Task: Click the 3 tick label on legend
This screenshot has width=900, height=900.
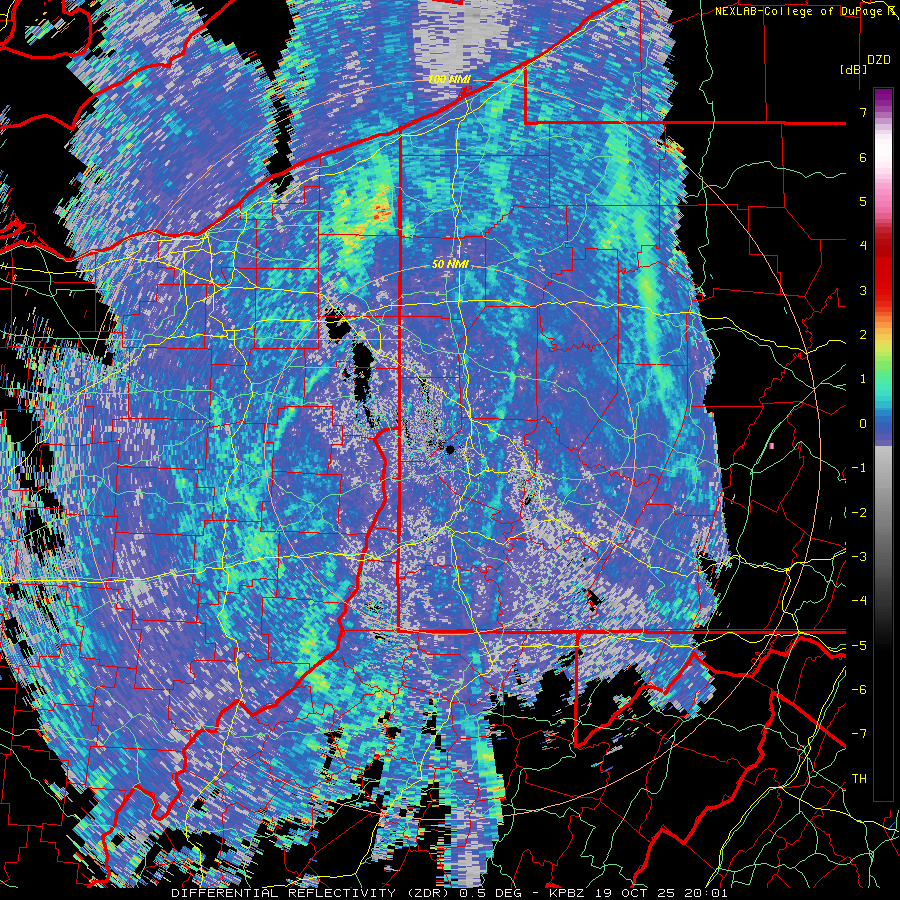Action: tap(863, 290)
